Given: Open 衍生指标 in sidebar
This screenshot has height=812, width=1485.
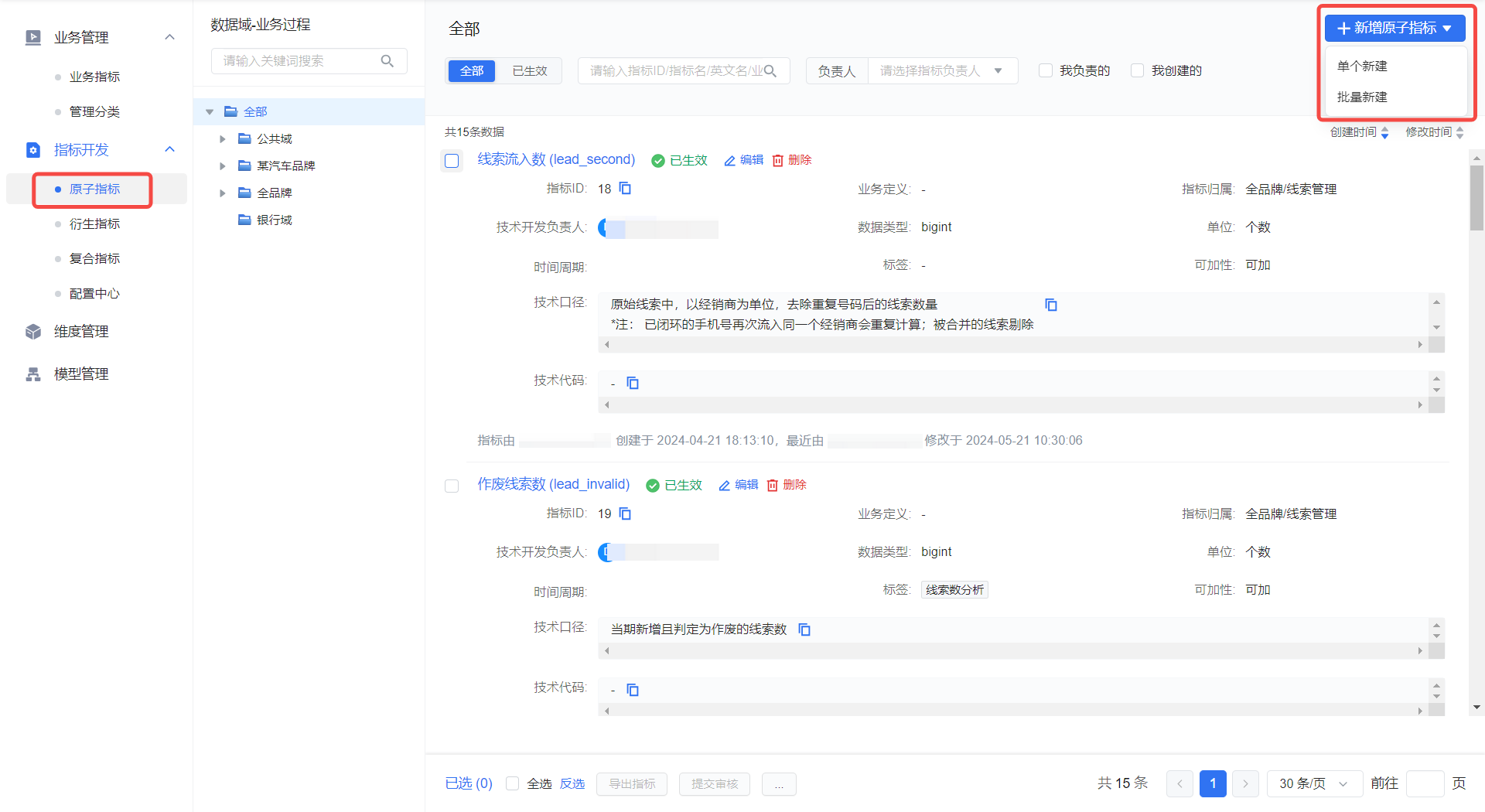Looking at the screenshot, I should (x=94, y=224).
